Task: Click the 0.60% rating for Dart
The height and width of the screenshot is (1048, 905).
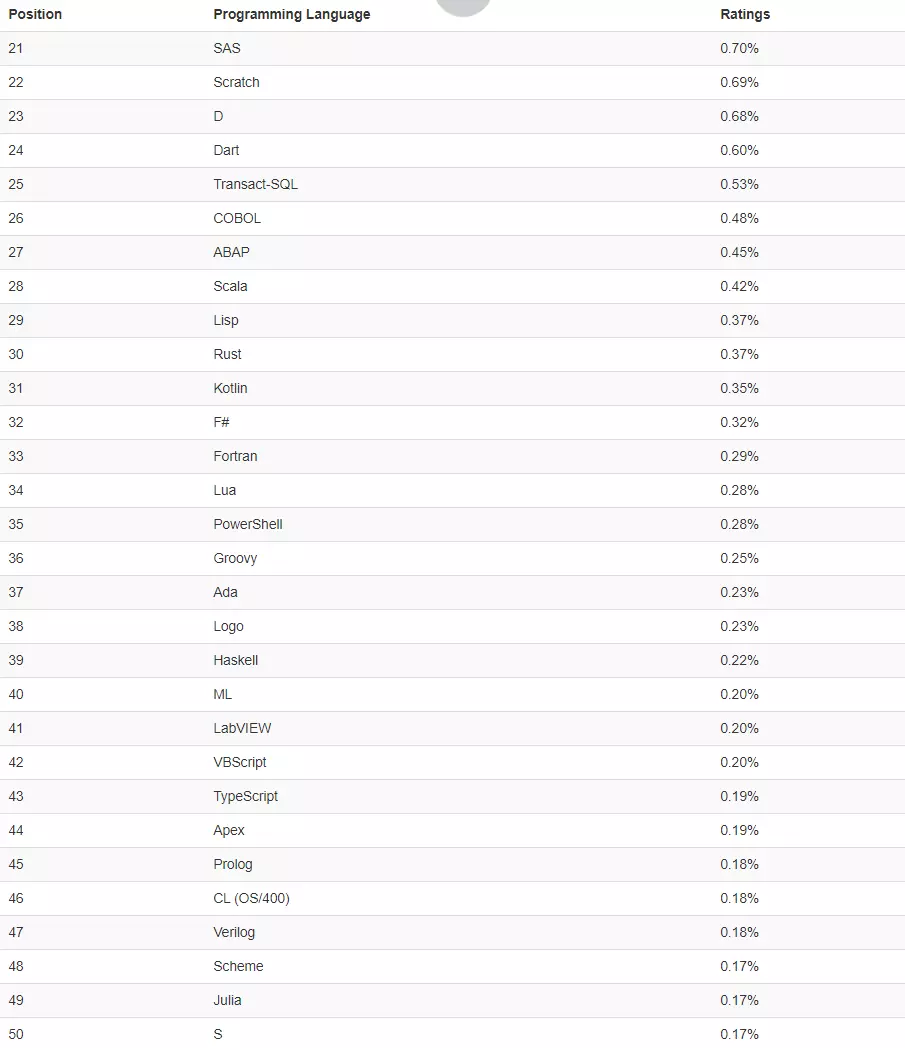Action: (x=739, y=150)
